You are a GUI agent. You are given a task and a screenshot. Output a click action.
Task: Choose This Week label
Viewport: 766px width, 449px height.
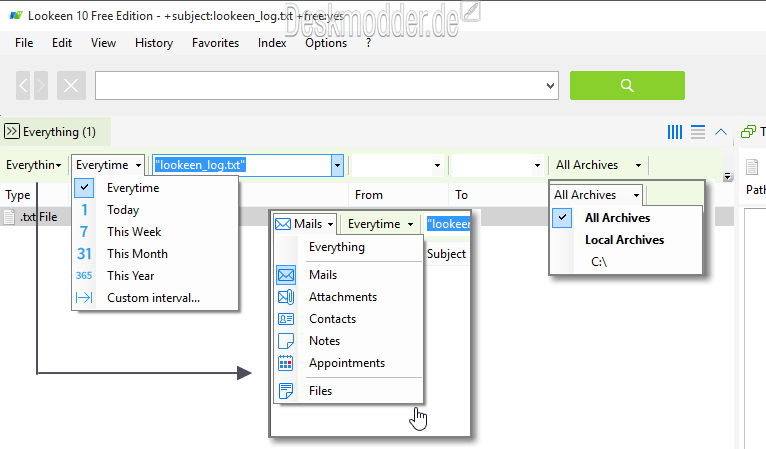[134, 232]
